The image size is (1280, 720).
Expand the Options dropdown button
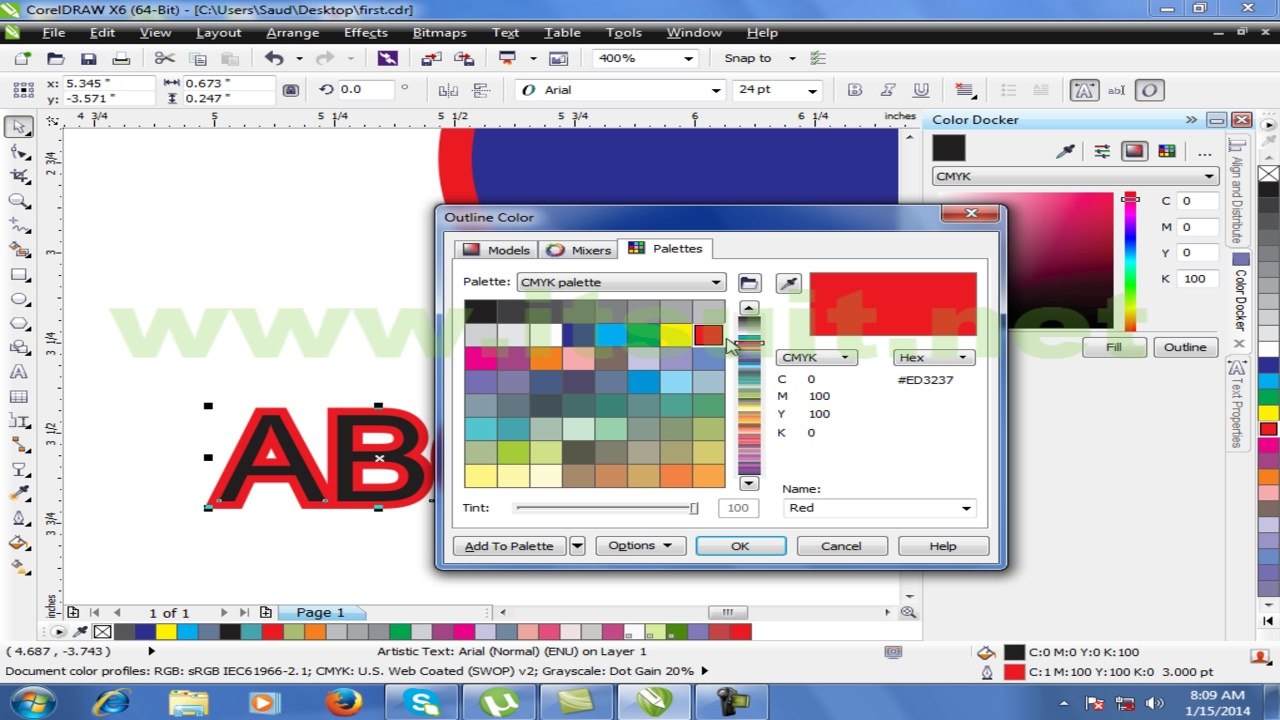coord(640,546)
